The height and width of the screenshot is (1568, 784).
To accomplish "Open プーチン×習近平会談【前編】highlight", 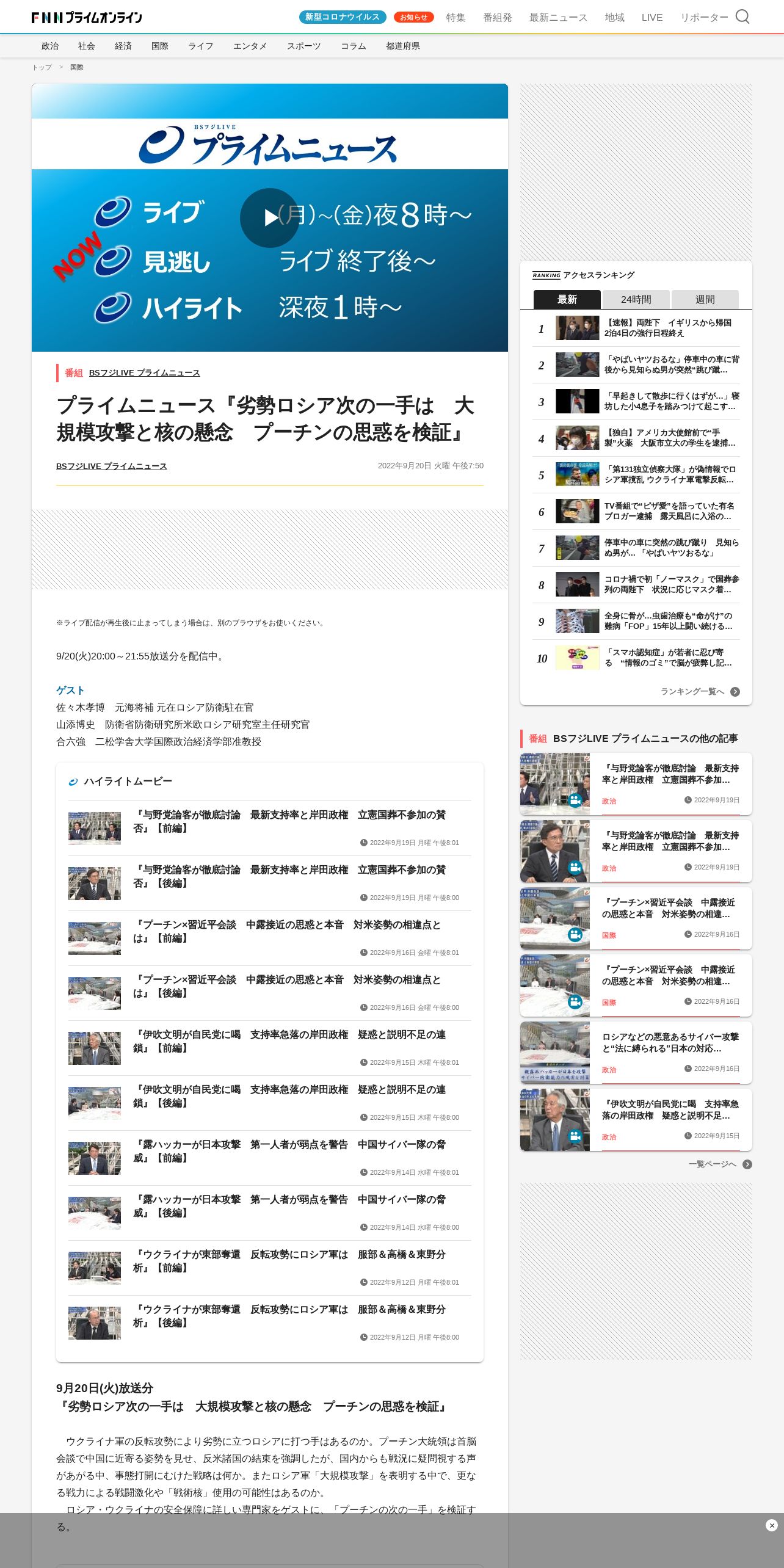I will click(270, 938).
